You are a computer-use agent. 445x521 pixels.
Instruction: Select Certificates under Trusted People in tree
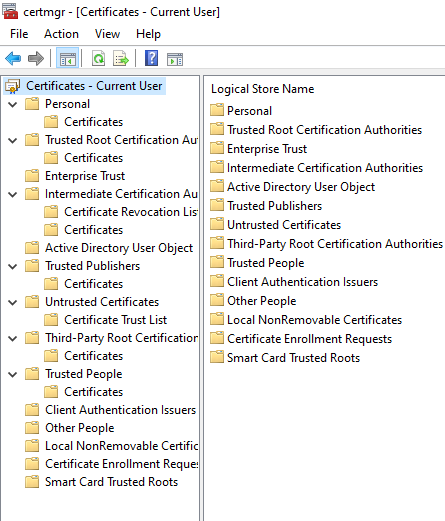pyautogui.click(x=93, y=392)
